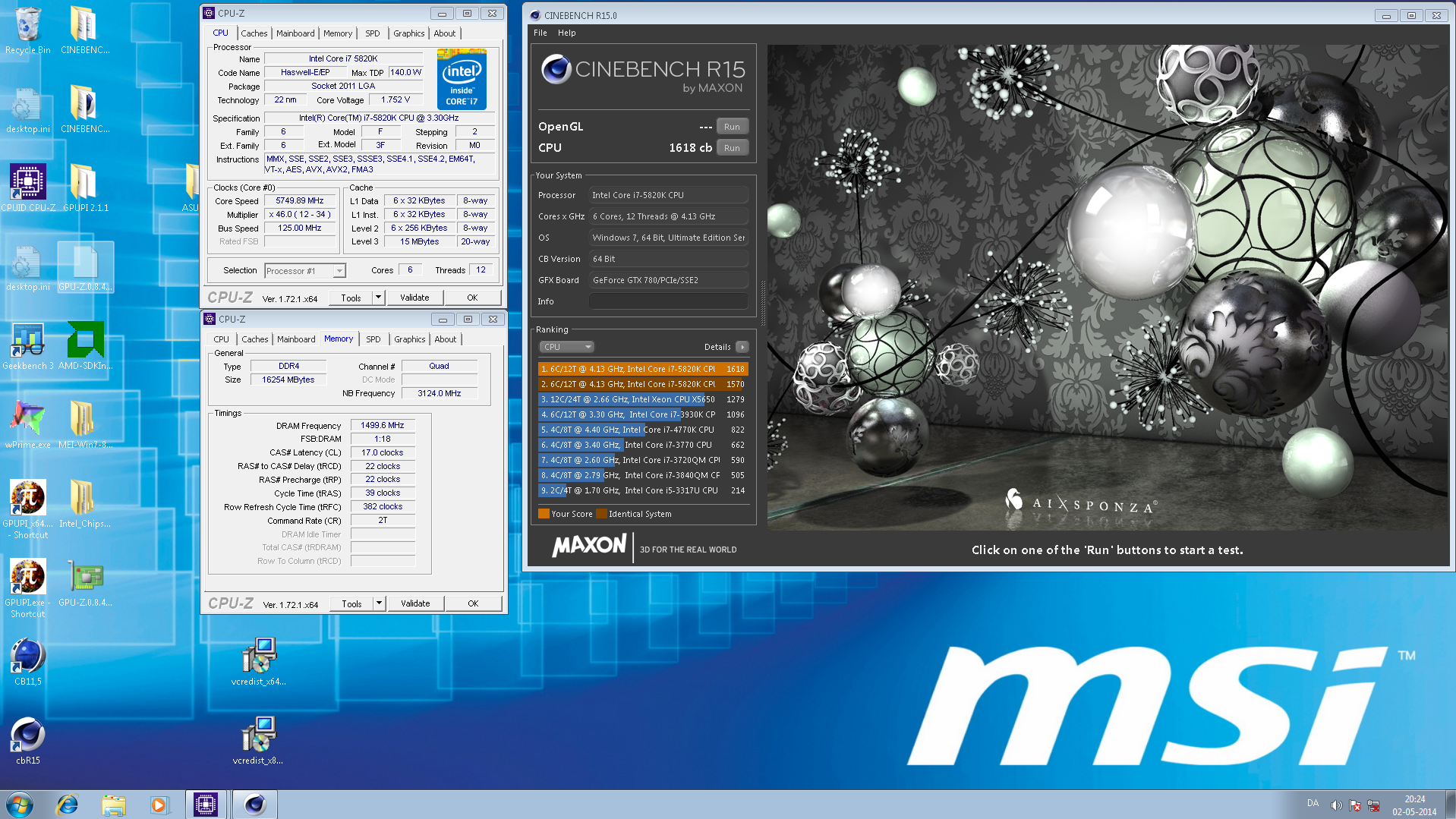Screen dimensions: 1456x819
Task: Open the GPUPI 2.1.1 folder icon
Action: [84, 187]
